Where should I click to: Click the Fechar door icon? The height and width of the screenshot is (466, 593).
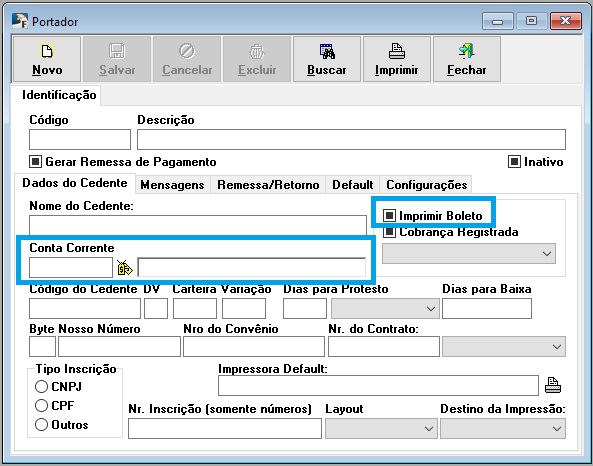coord(466,51)
